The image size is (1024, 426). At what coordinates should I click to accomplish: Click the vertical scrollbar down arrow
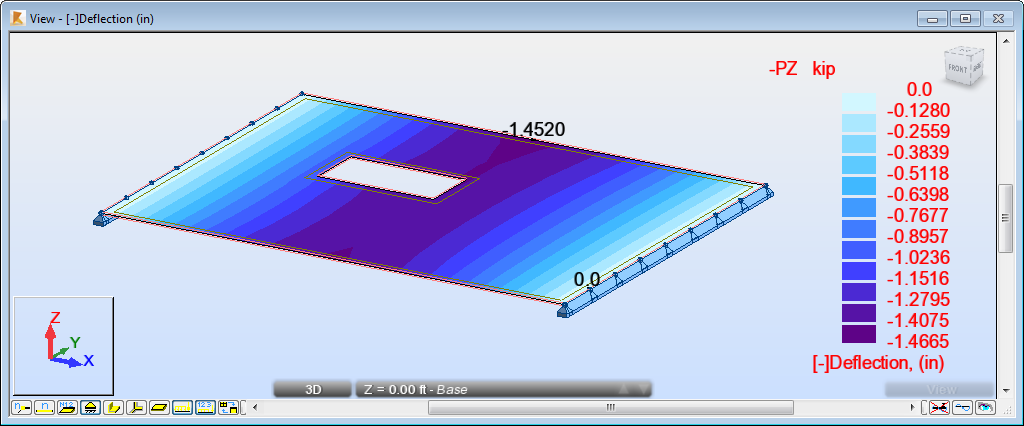point(1006,389)
